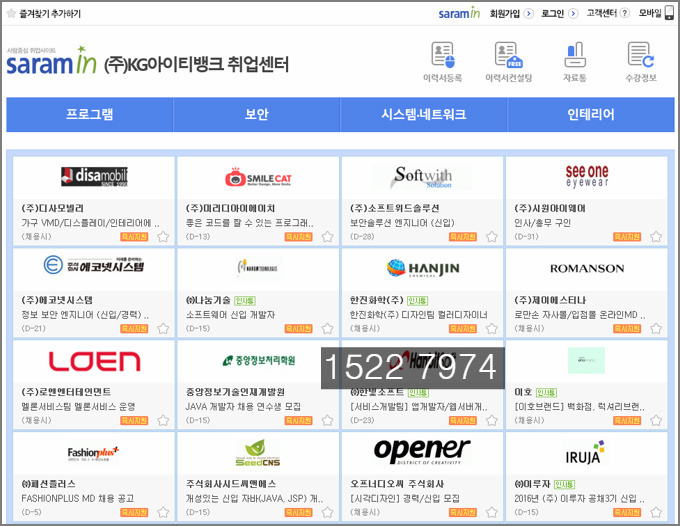Open the Softwith Solution logo
680x526 pixels.
tap(422, 177)
